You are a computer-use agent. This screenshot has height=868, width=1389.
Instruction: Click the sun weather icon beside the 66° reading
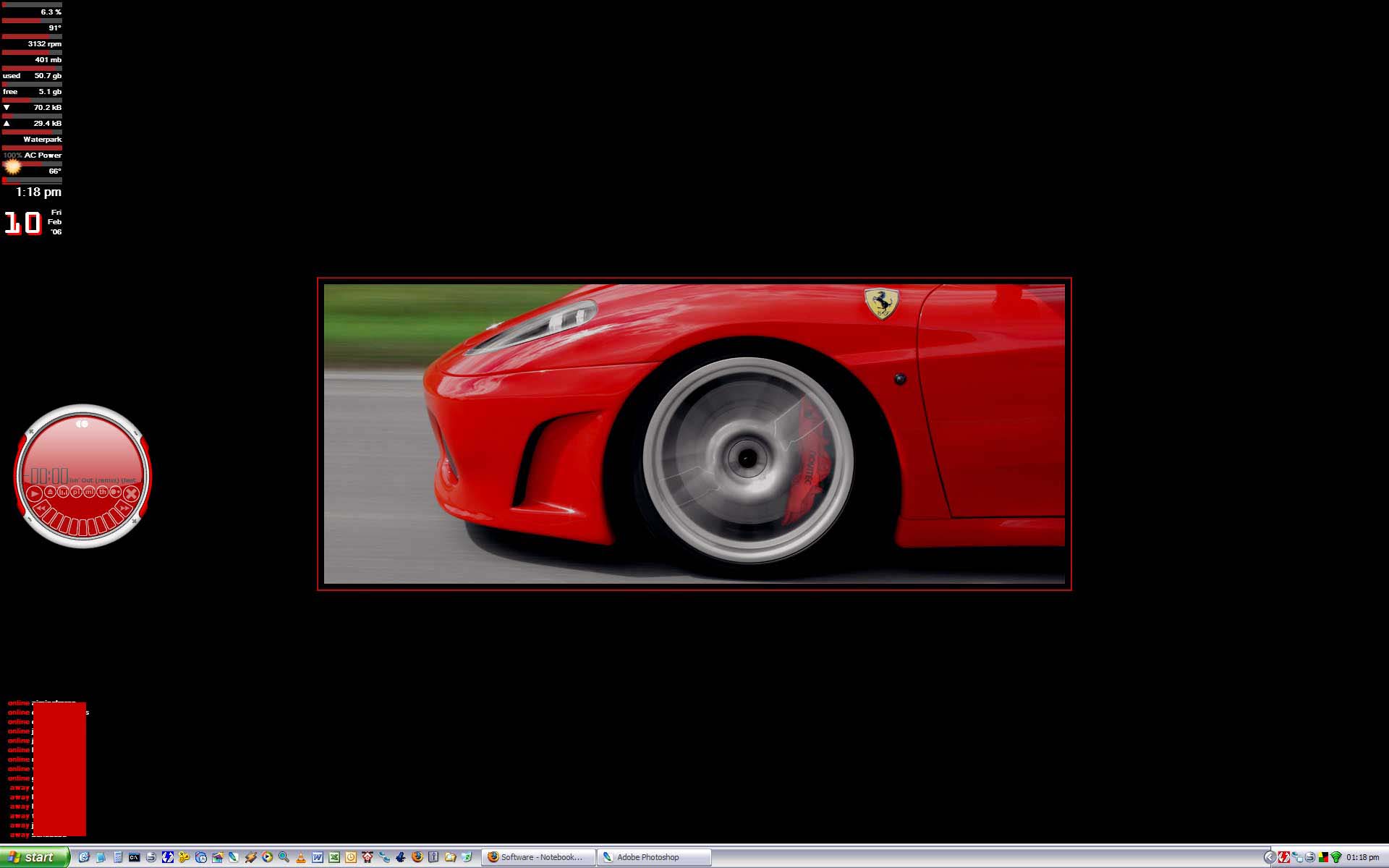[12, 167]
